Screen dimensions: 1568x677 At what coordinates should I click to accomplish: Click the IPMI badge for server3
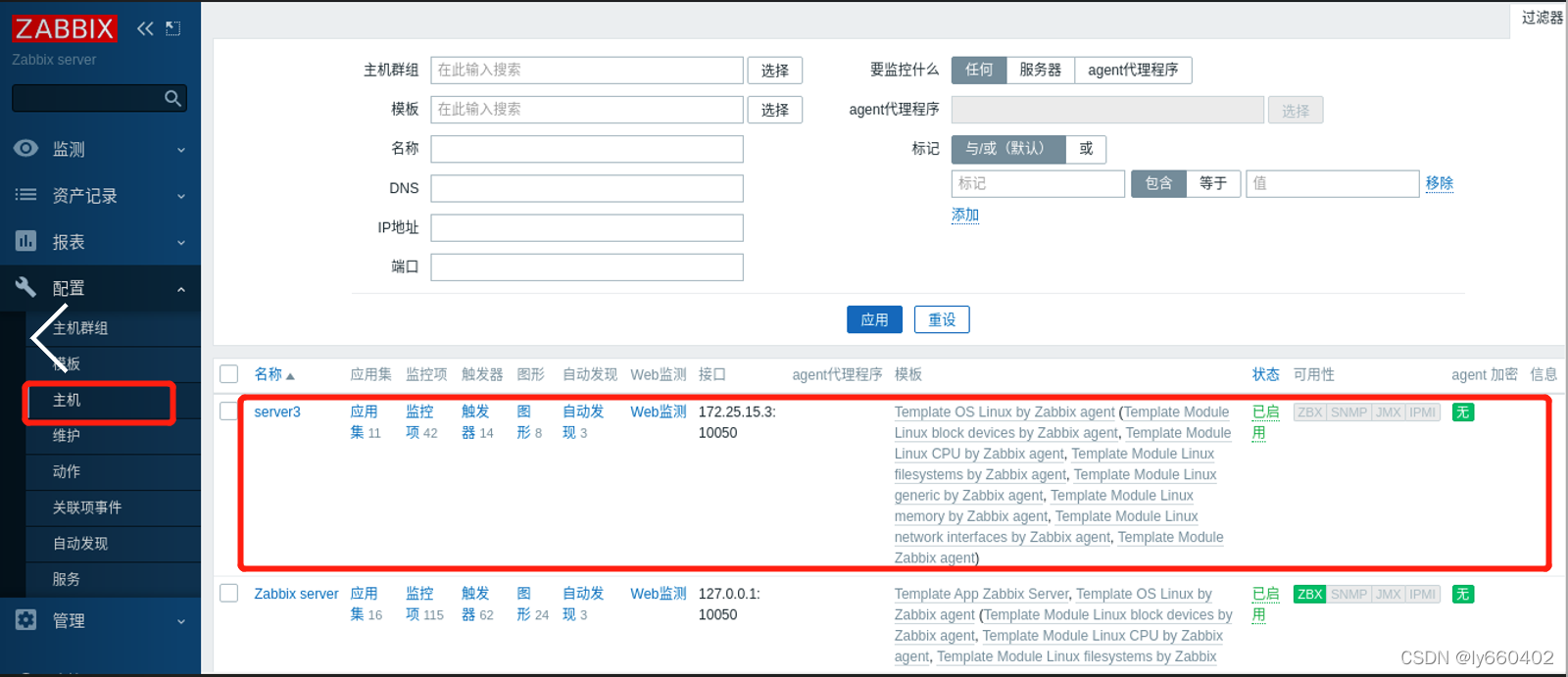pos(1422,412)
